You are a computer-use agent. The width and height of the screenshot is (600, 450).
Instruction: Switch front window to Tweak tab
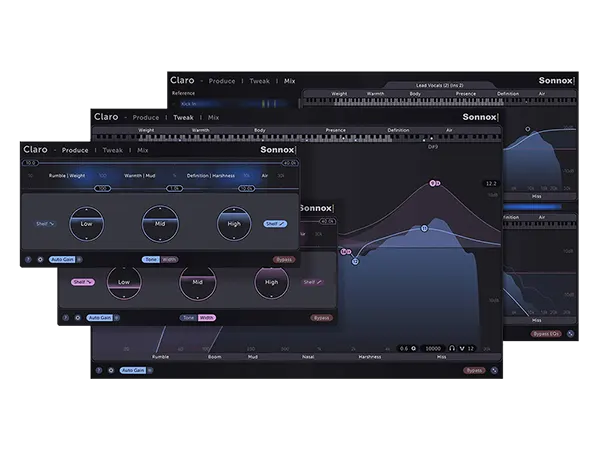(112, 150)
